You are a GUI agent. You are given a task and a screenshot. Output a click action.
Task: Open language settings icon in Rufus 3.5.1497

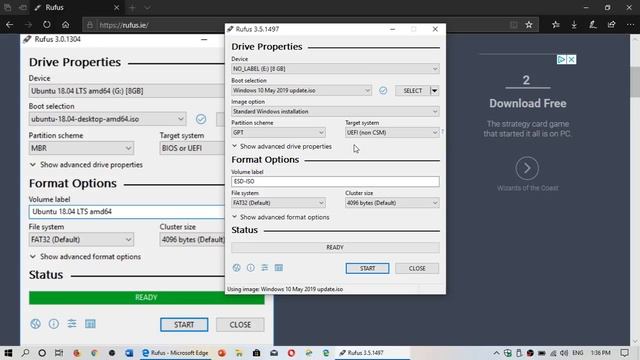236,268
